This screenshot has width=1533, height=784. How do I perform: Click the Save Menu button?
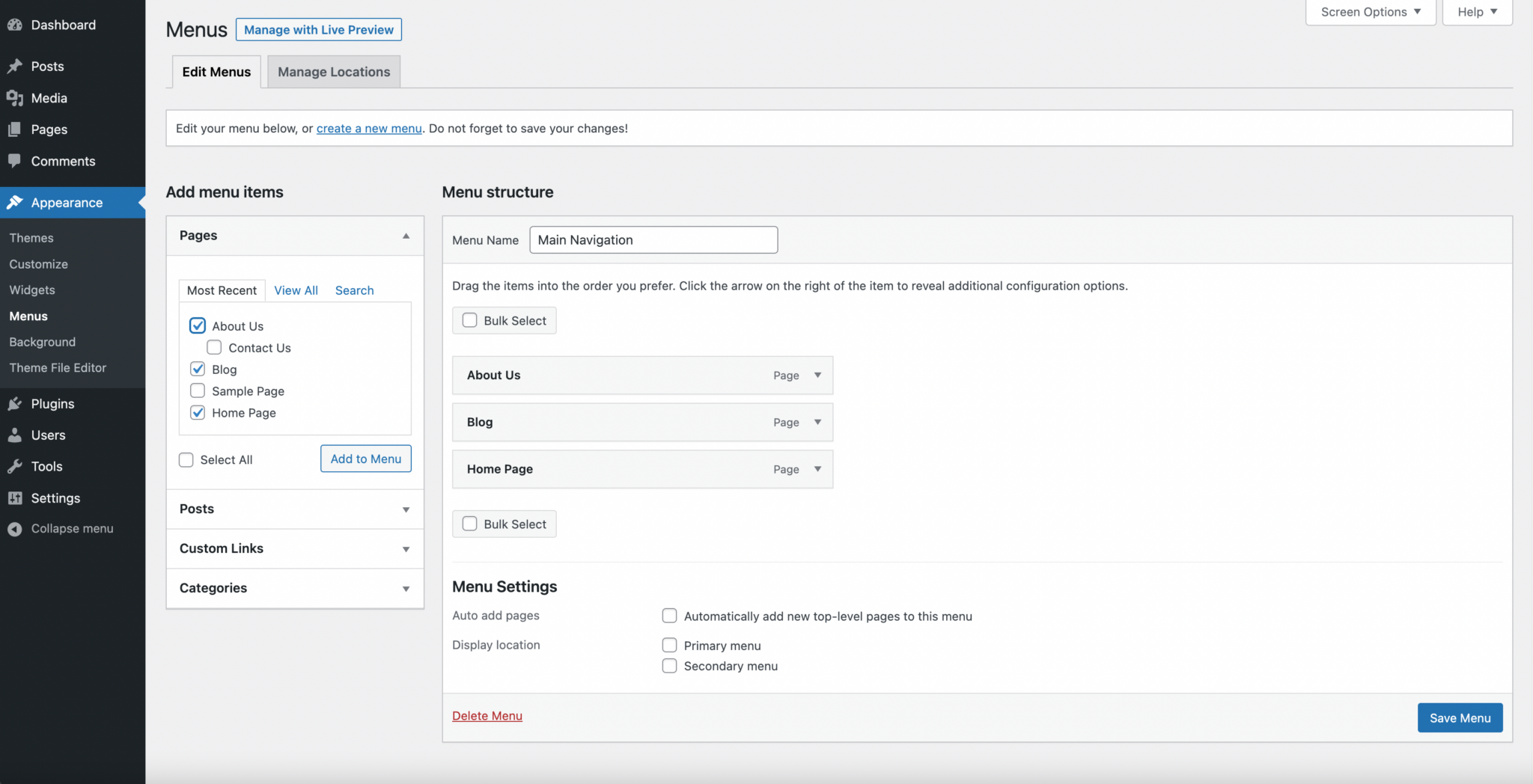pyautogui.click(x=1459, y=717)
